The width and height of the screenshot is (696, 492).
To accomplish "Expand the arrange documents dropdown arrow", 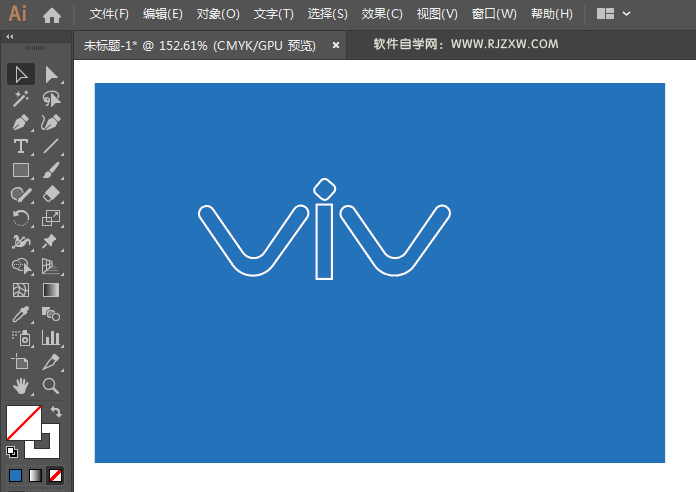I will coord(626,14).
